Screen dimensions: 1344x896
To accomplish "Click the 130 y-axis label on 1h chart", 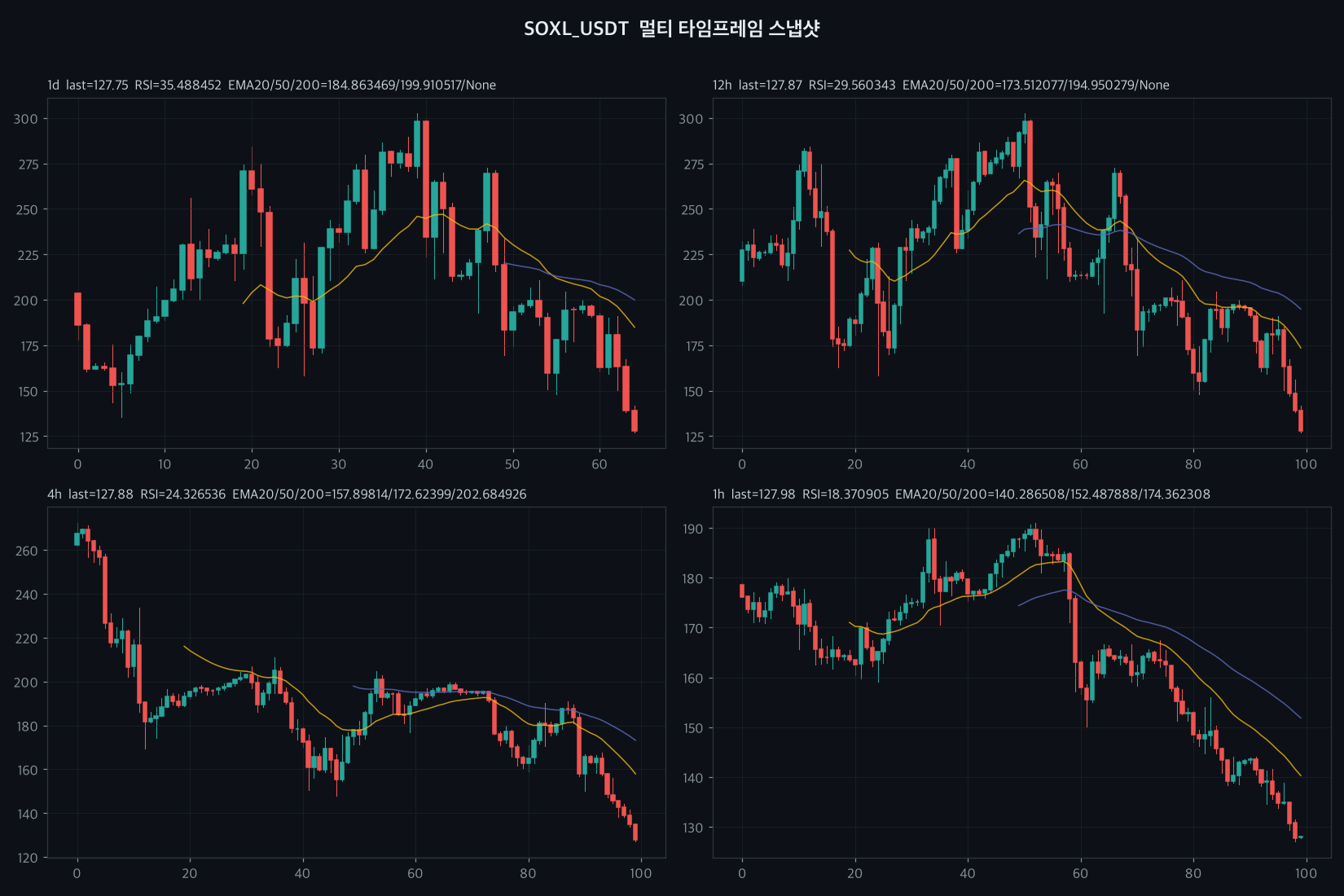I will click(x=693, y=828).
